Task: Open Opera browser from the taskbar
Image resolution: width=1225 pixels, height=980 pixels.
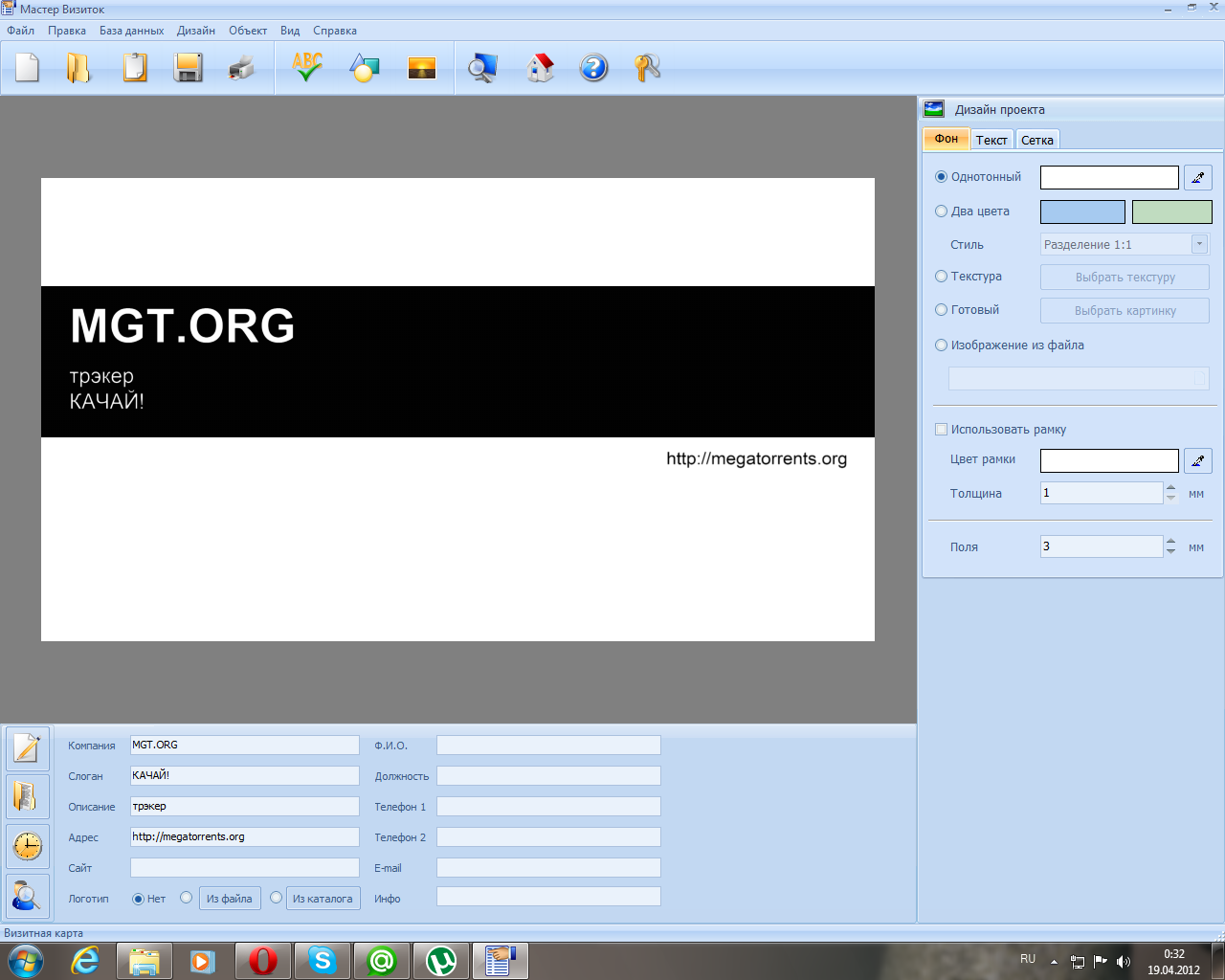Action: pos(263,961)
